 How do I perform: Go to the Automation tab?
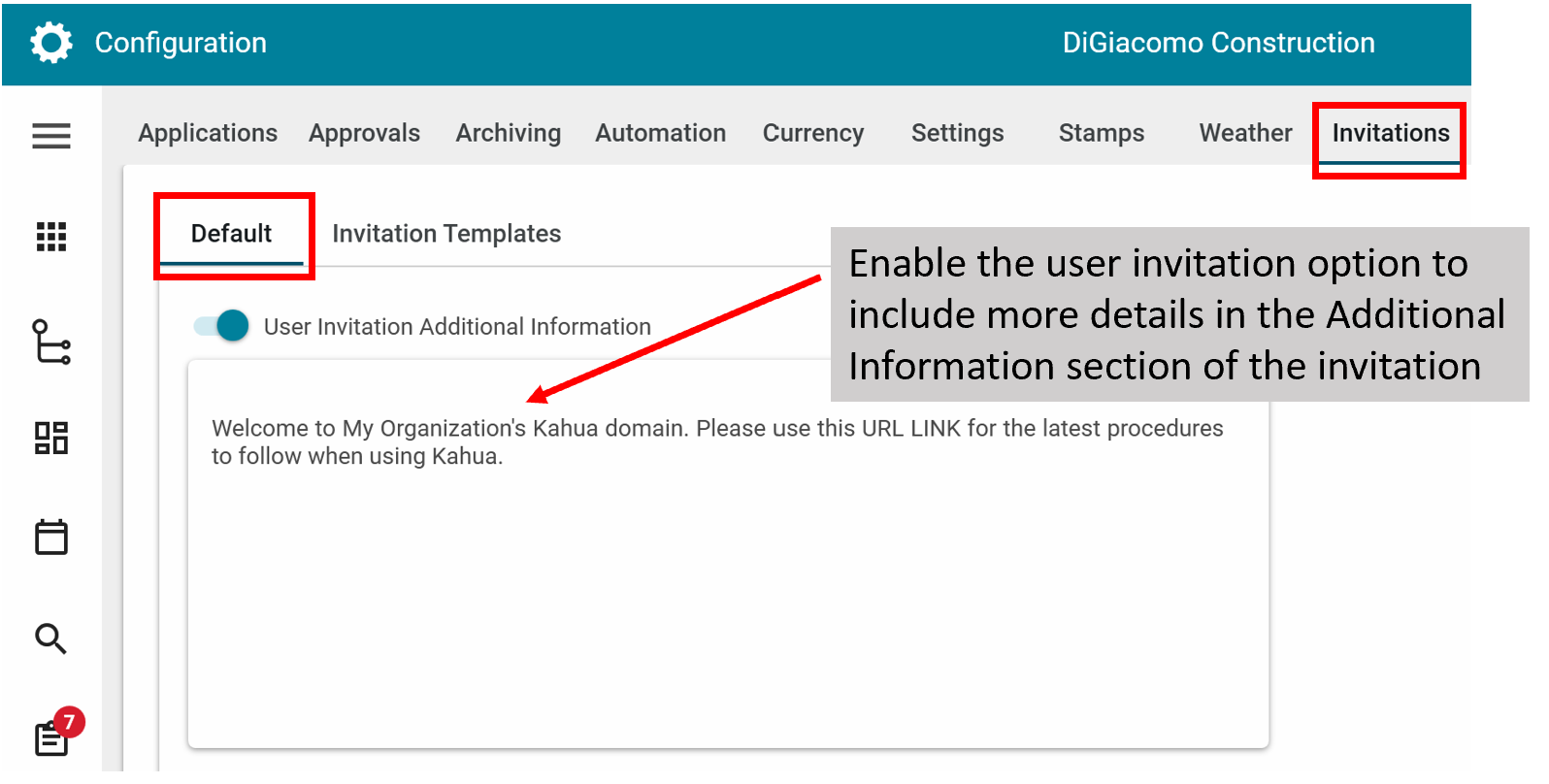660,133
